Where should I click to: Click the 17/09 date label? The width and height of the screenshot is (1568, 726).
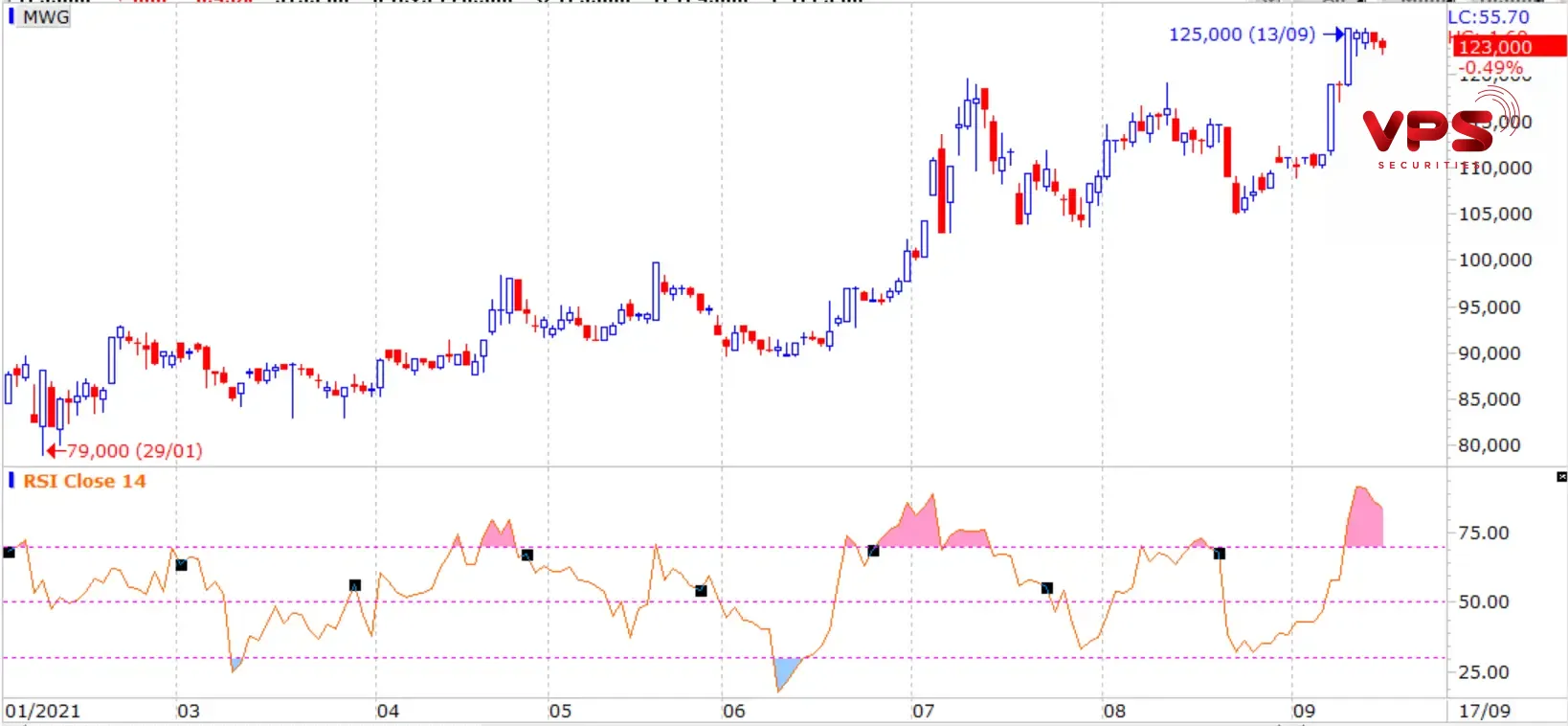1484,711
